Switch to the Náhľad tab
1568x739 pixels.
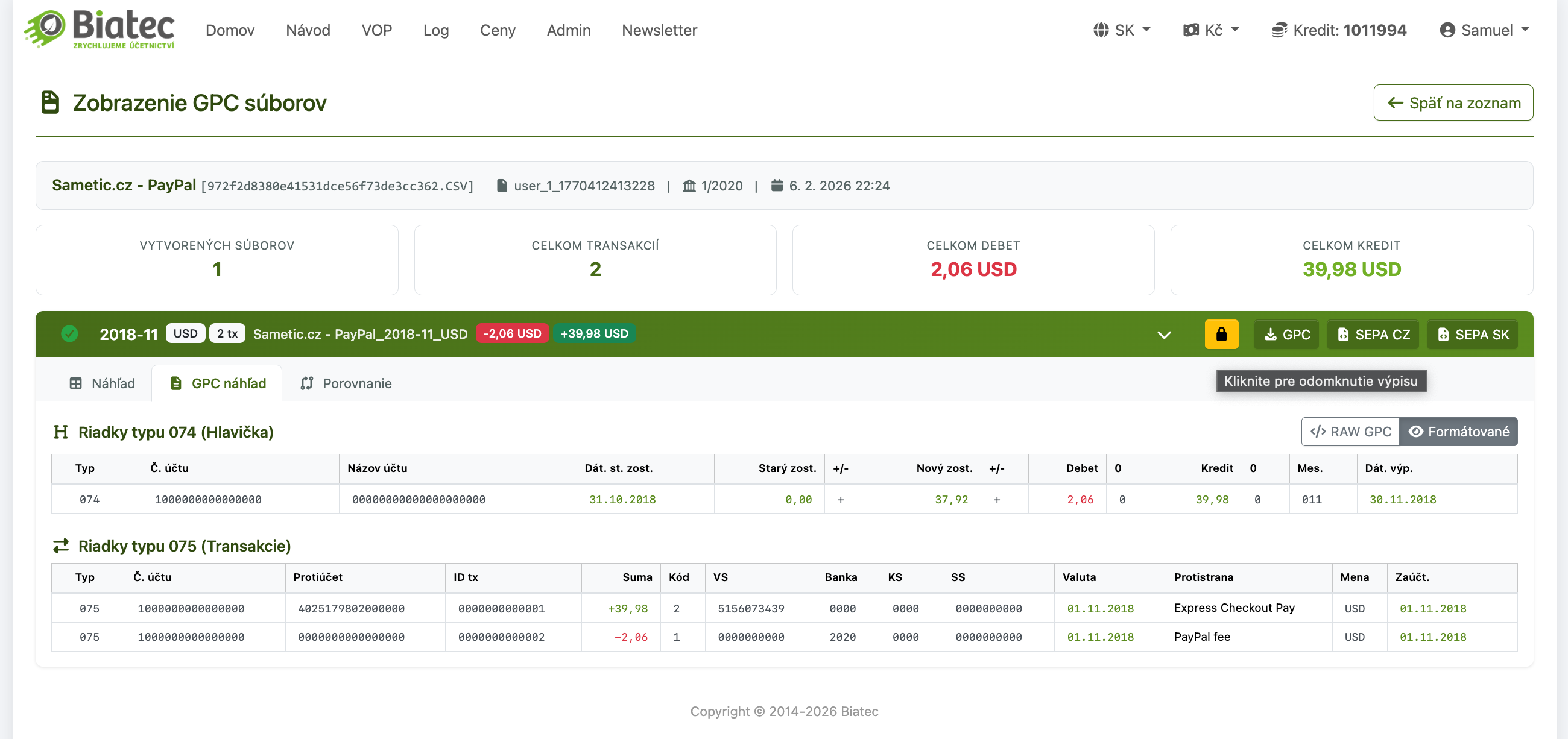[x=102, y=383]
